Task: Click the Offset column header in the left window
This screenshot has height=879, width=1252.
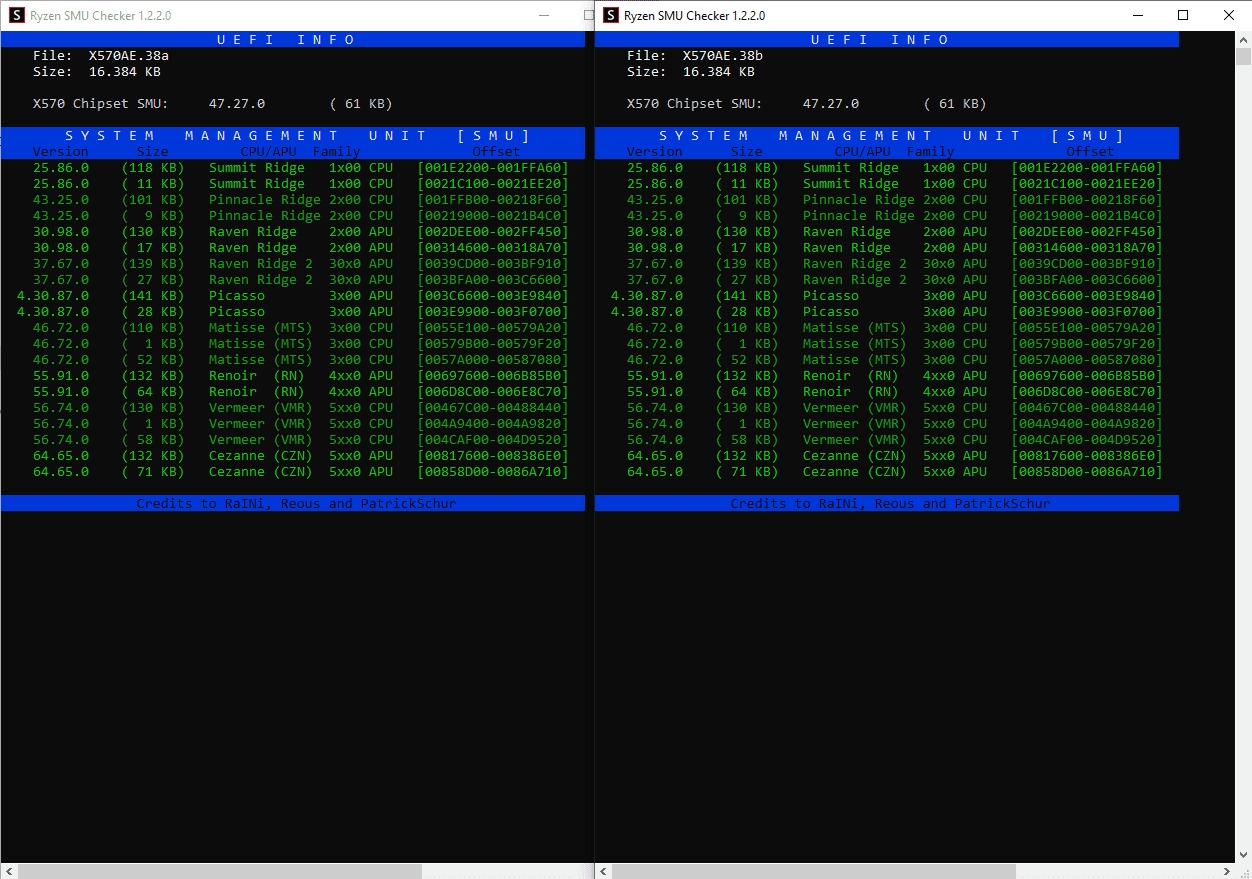Action: click(x=496, y=152)
